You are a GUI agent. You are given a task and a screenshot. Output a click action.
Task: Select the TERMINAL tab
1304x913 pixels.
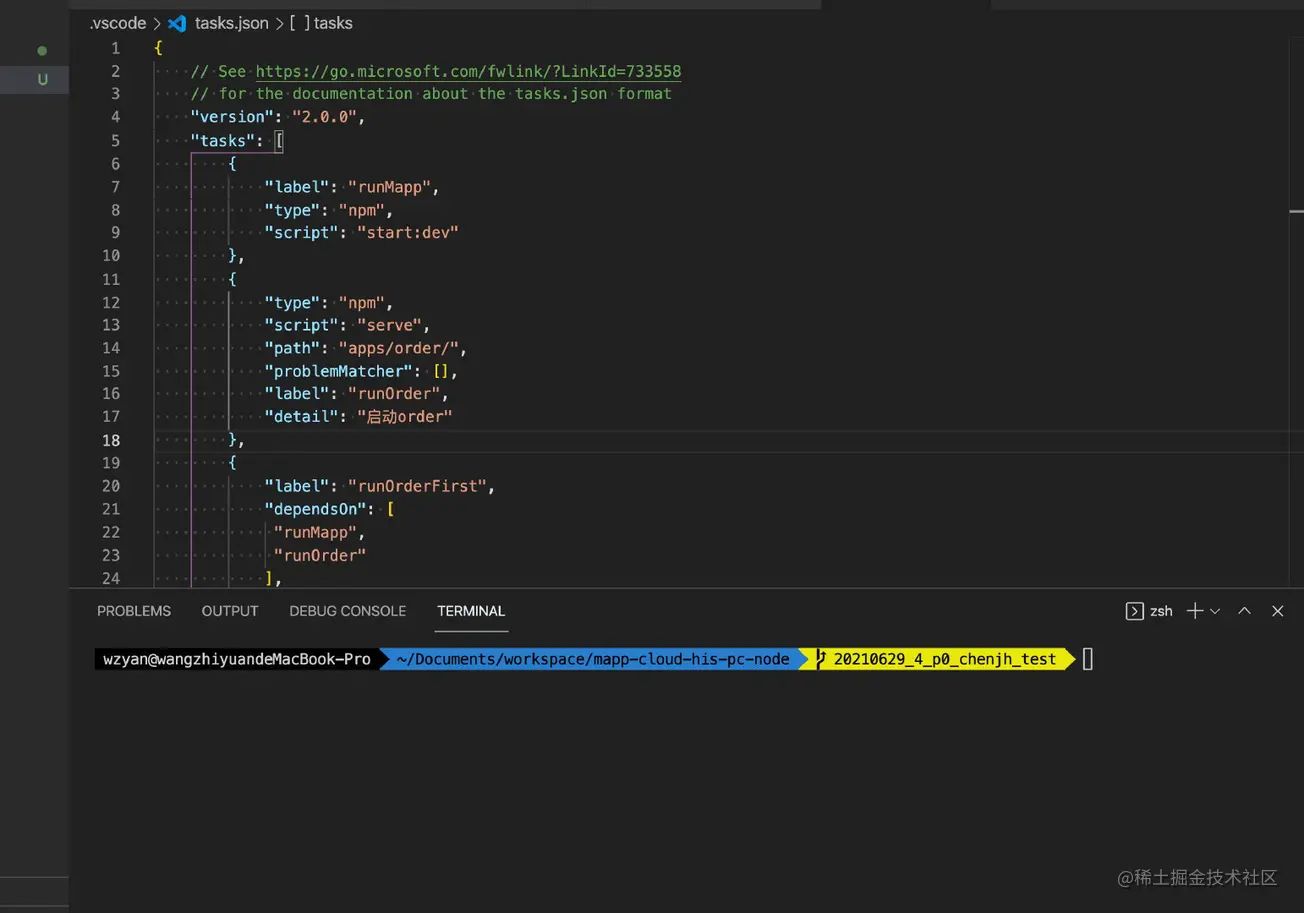[x=471, y=611]
